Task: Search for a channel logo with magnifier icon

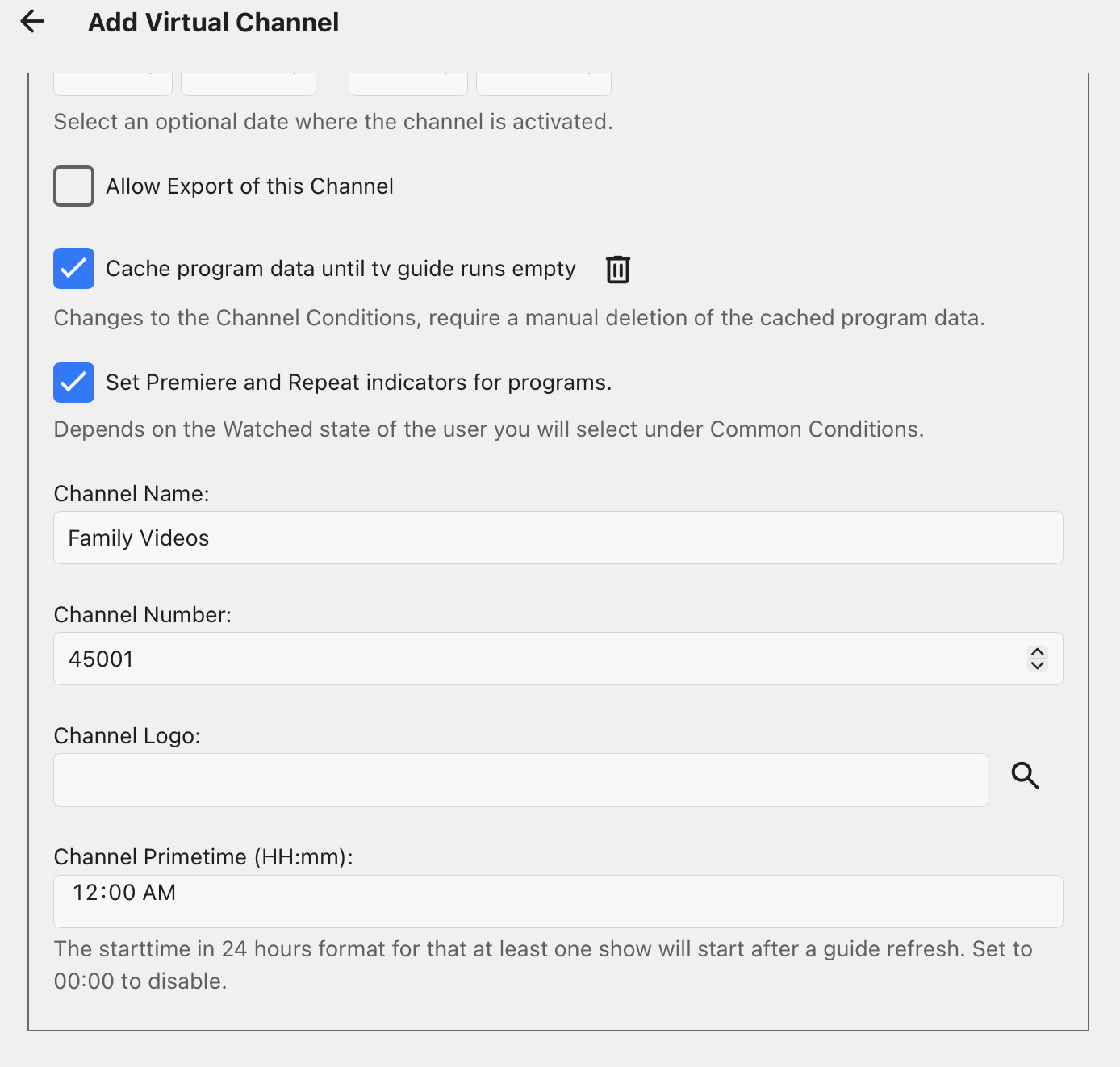Action: click(x=1025, y=776)
